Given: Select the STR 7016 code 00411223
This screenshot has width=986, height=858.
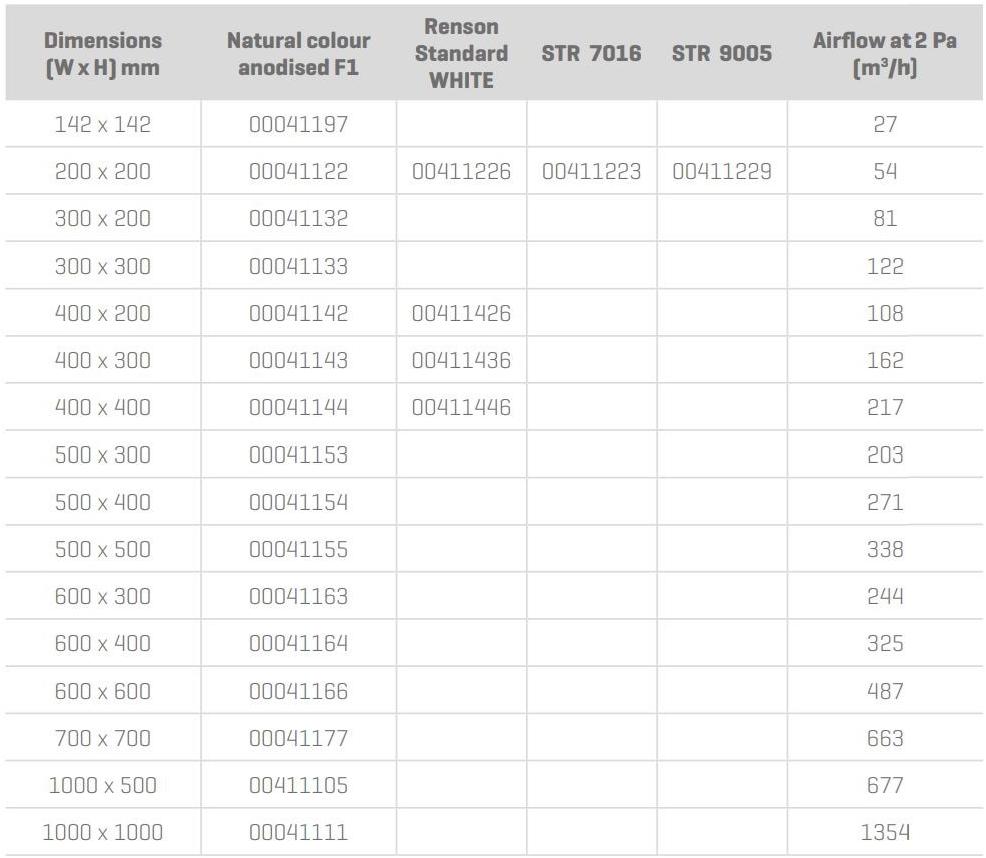Looking at the screenshot, I should click(x=591, y=172).
